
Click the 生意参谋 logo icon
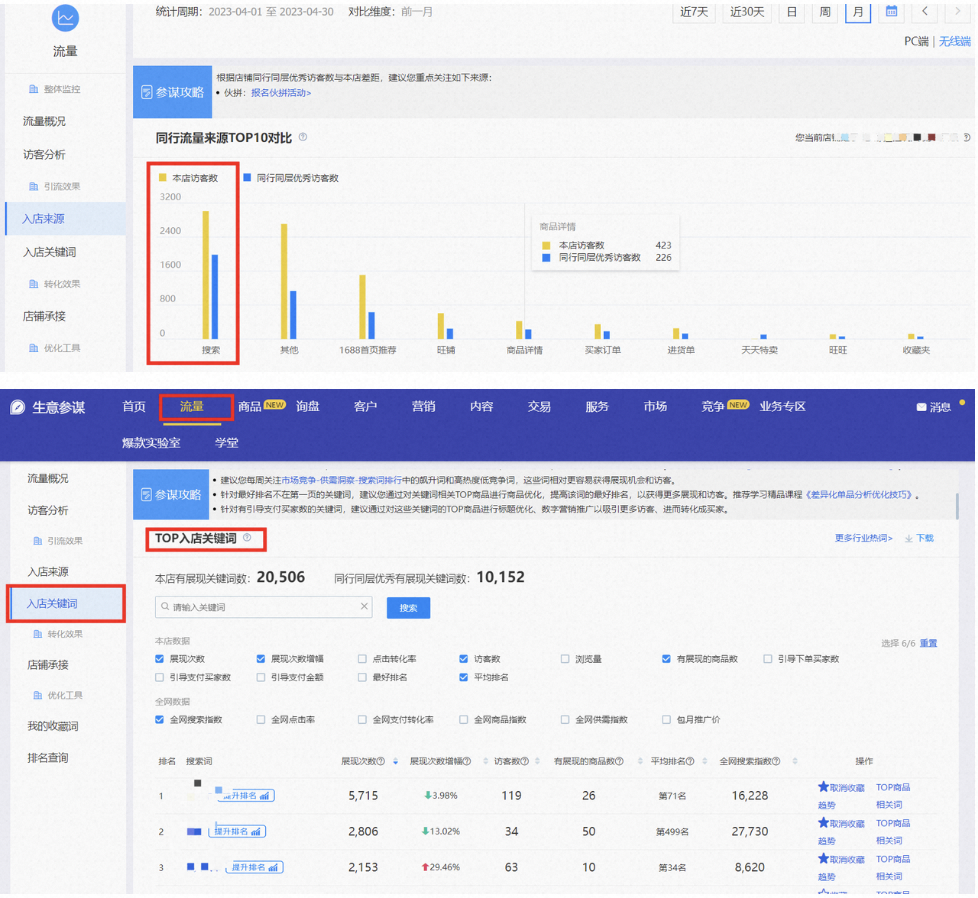tap(17, 407)
